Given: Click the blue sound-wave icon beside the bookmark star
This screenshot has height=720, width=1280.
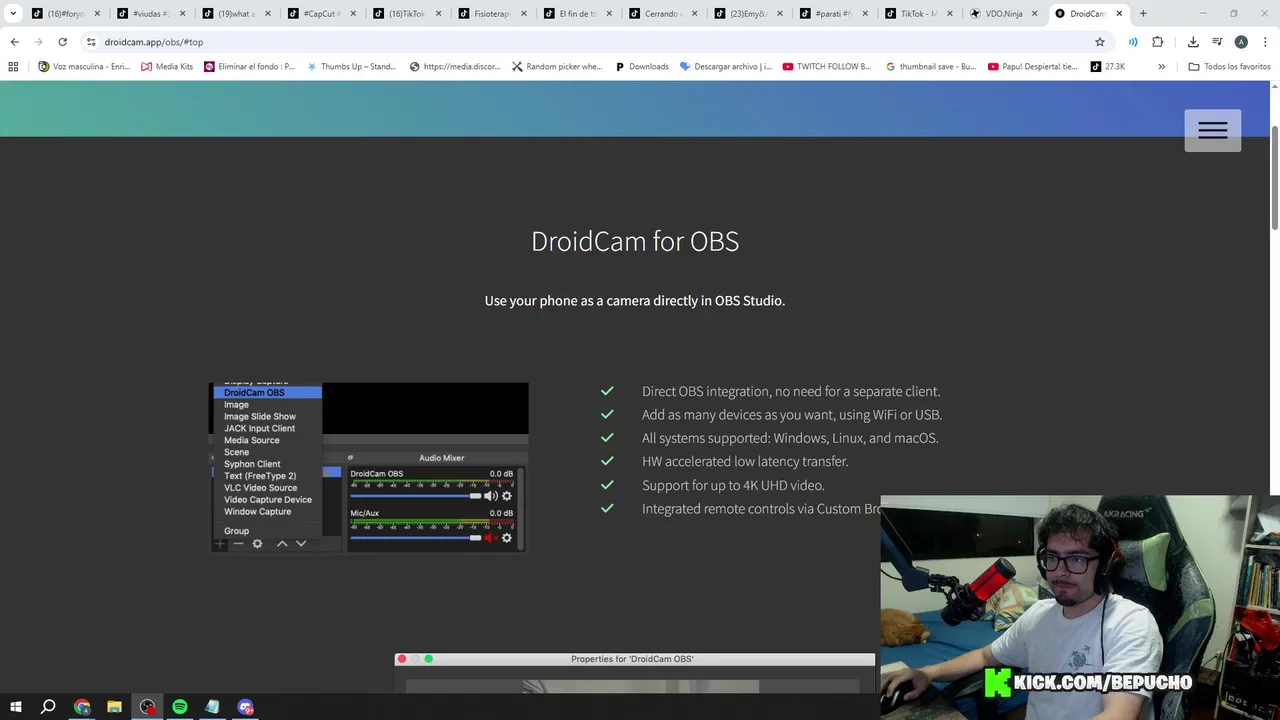Looking at the screenshot, I should 1133,42.
